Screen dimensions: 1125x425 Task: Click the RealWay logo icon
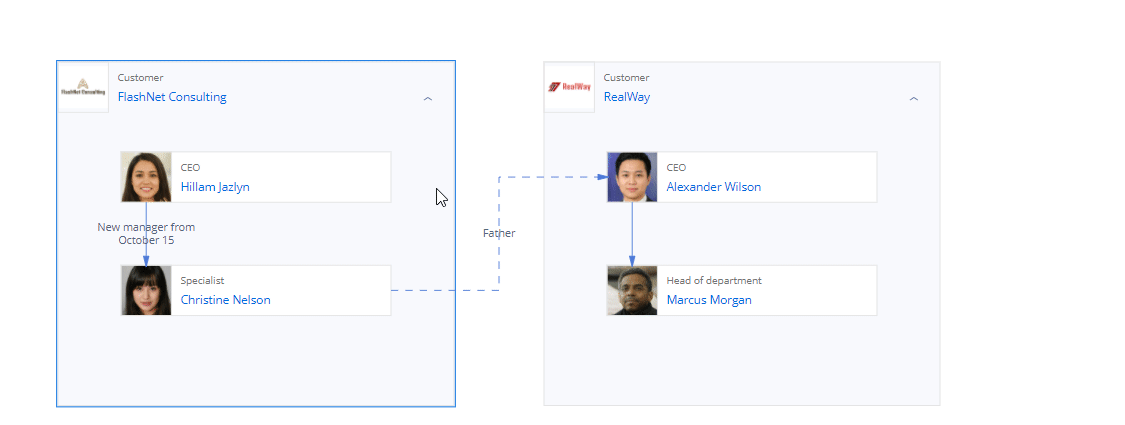570,88
